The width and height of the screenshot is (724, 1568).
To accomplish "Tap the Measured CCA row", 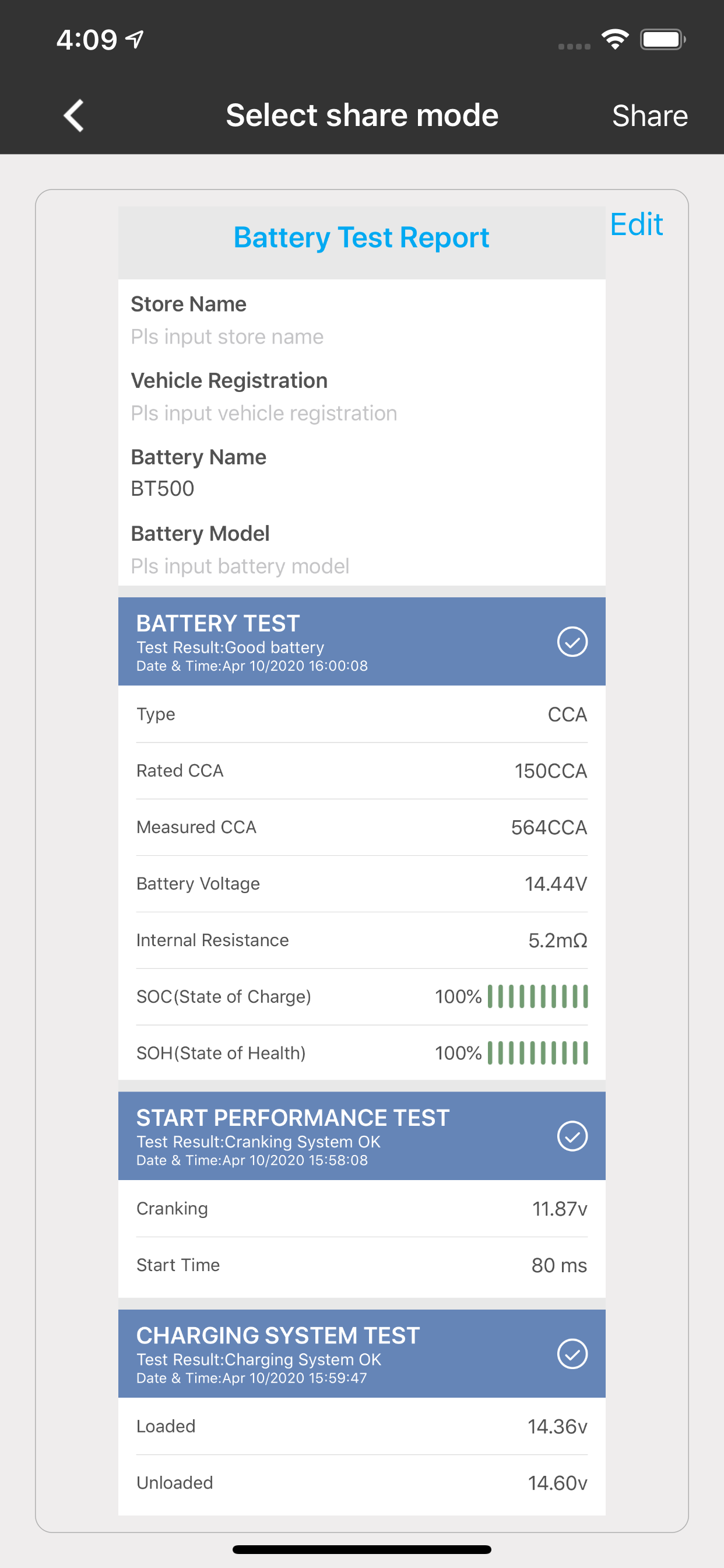I will tap(361, 827).
